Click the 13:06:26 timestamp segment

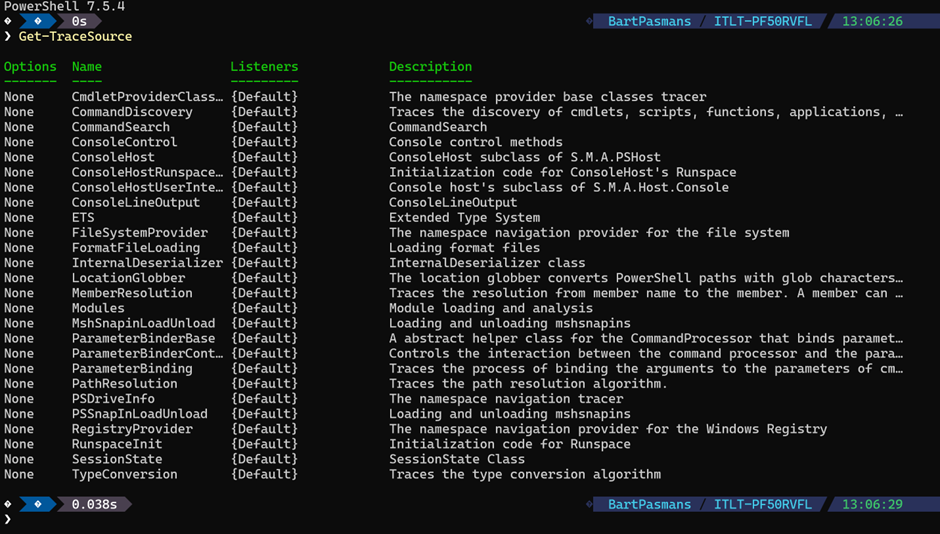pyautogui.click(x=872, y=21)
